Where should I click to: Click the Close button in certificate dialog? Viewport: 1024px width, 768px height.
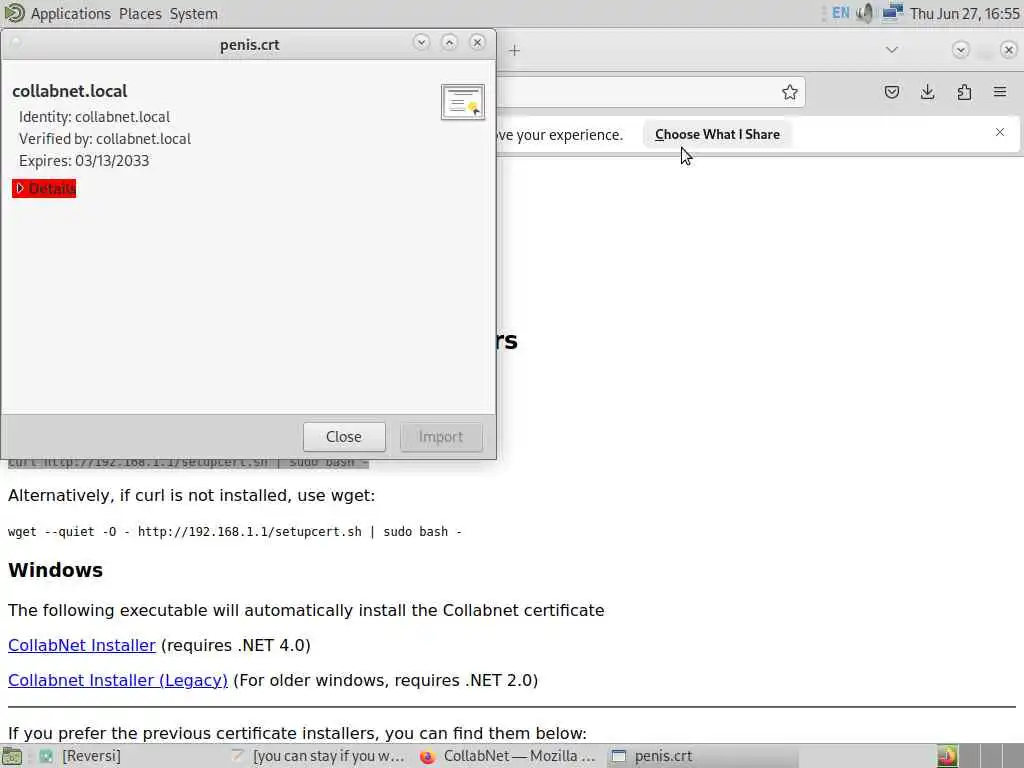point(344,436)
